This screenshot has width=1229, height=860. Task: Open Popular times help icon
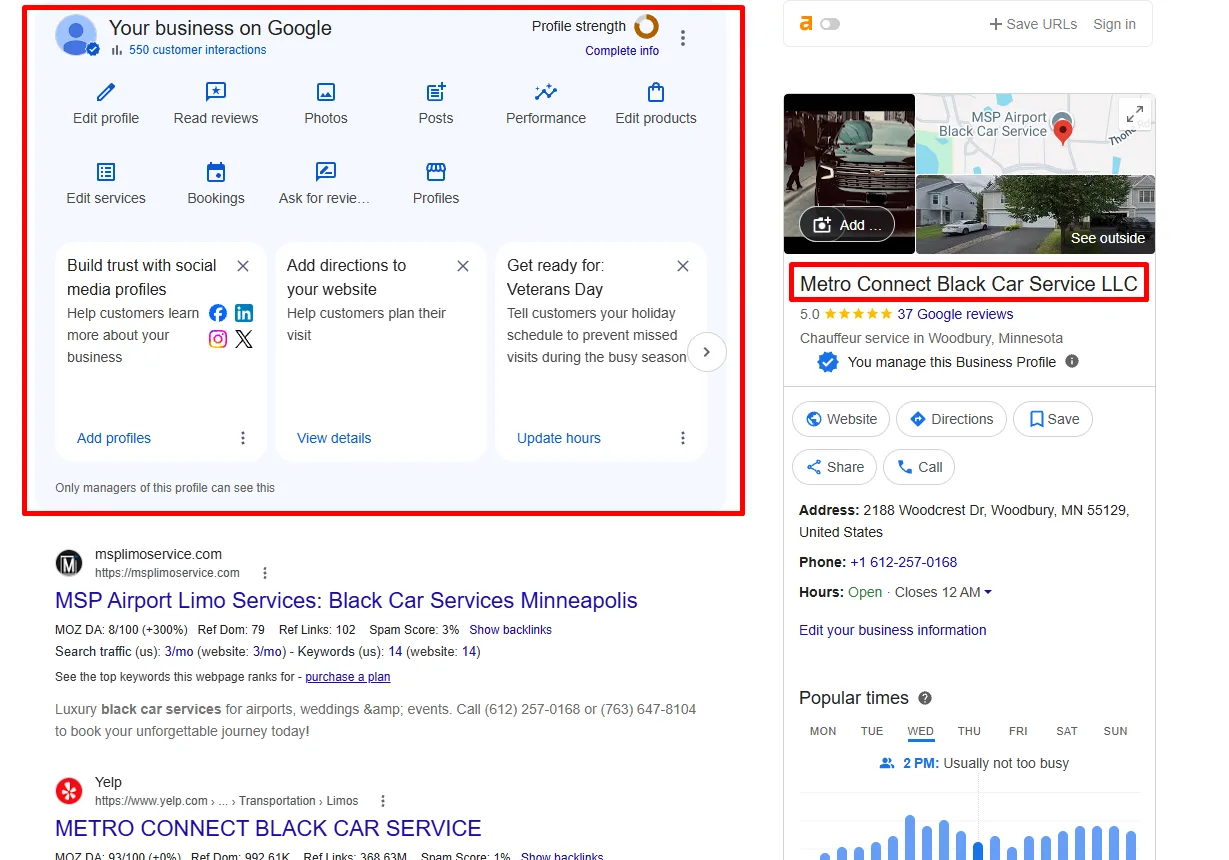click(925, 698)
